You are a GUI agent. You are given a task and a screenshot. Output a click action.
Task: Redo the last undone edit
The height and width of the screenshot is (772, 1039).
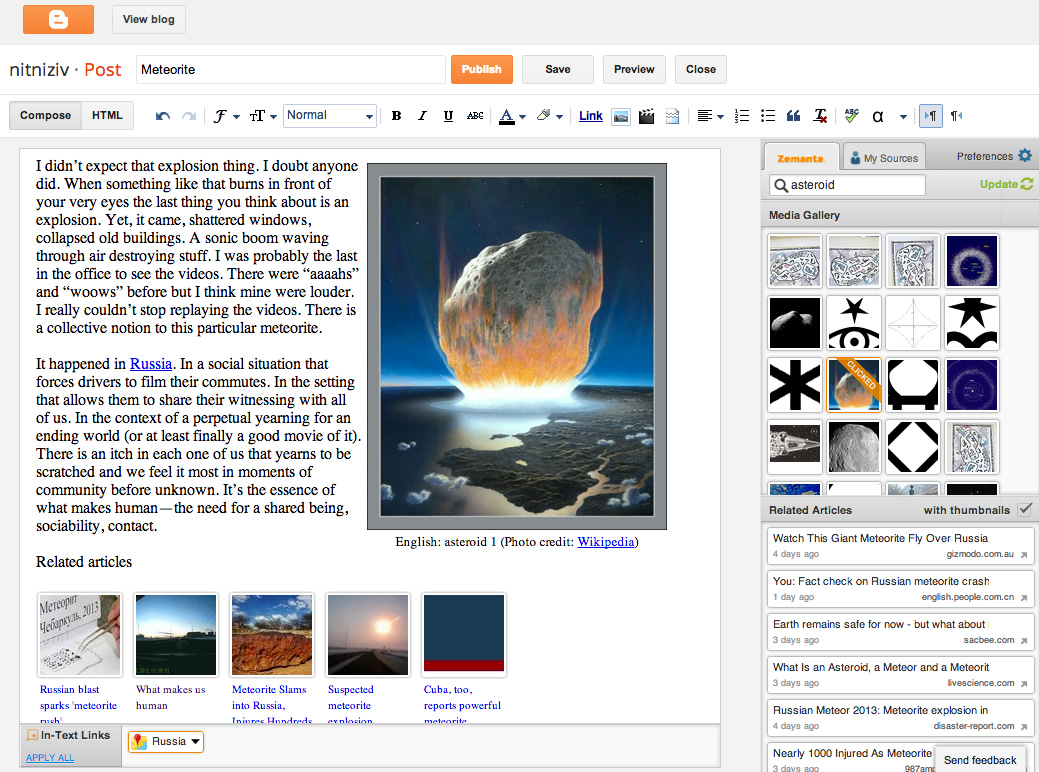tap(189, 116)
